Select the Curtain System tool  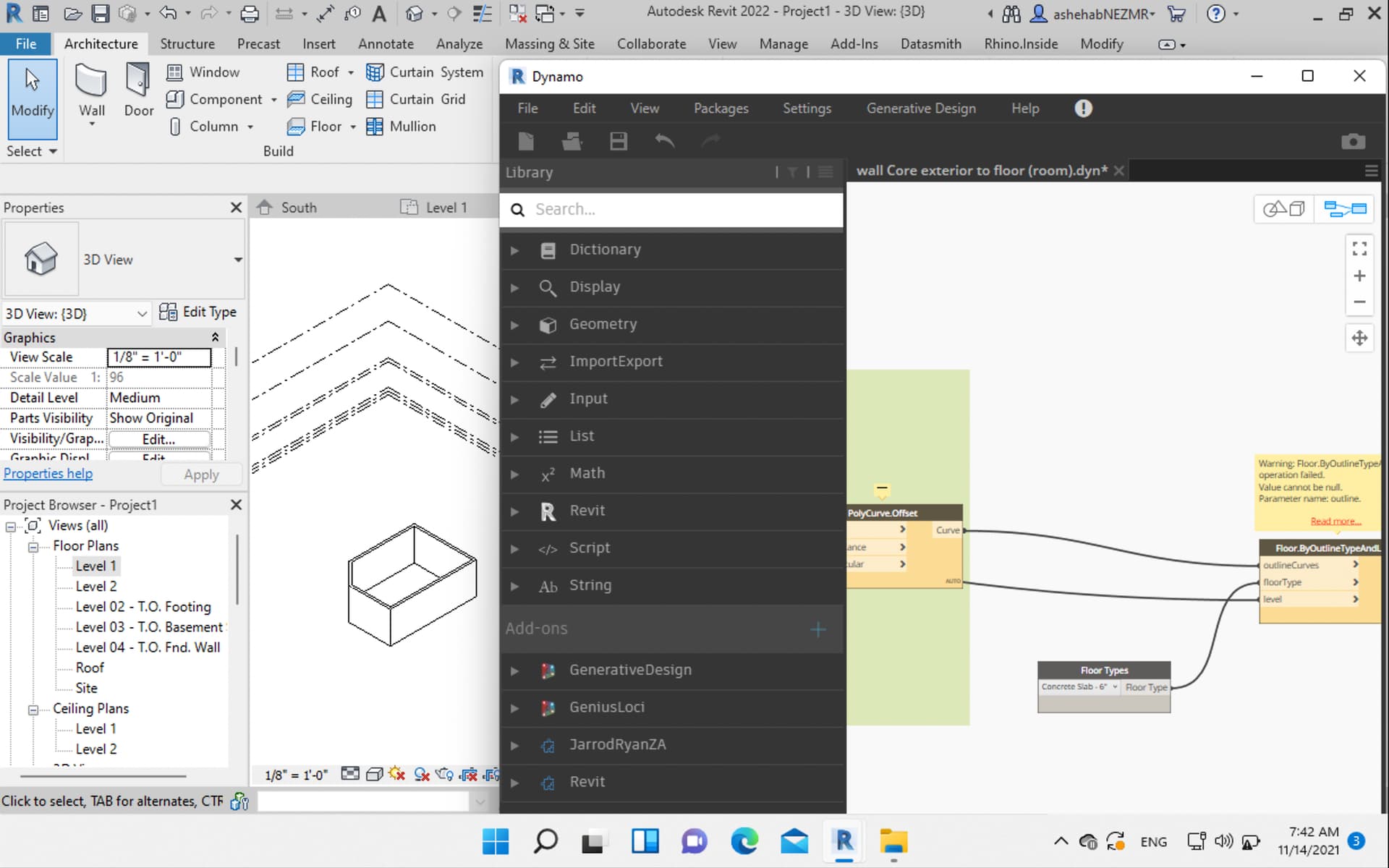[425, 72]
